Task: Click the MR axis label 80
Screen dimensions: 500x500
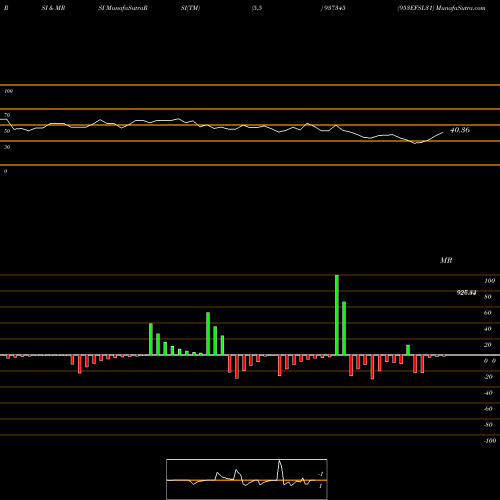Action: point(488,297)
